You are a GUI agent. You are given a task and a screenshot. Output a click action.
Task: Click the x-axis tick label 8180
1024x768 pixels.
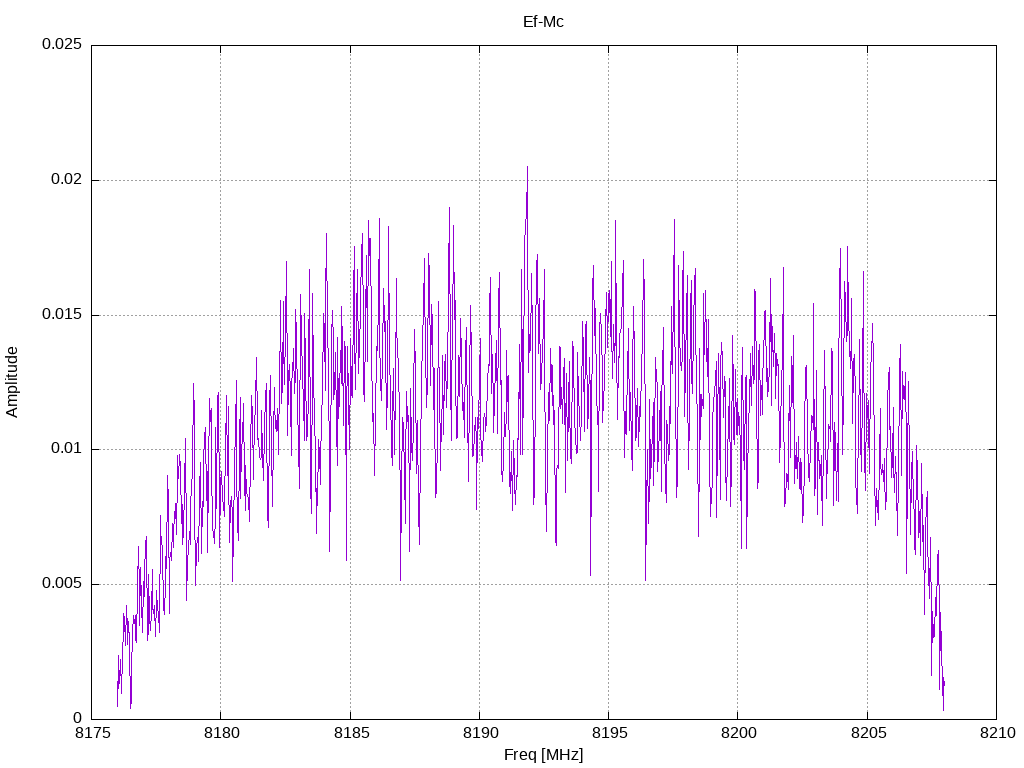[222, 733]
